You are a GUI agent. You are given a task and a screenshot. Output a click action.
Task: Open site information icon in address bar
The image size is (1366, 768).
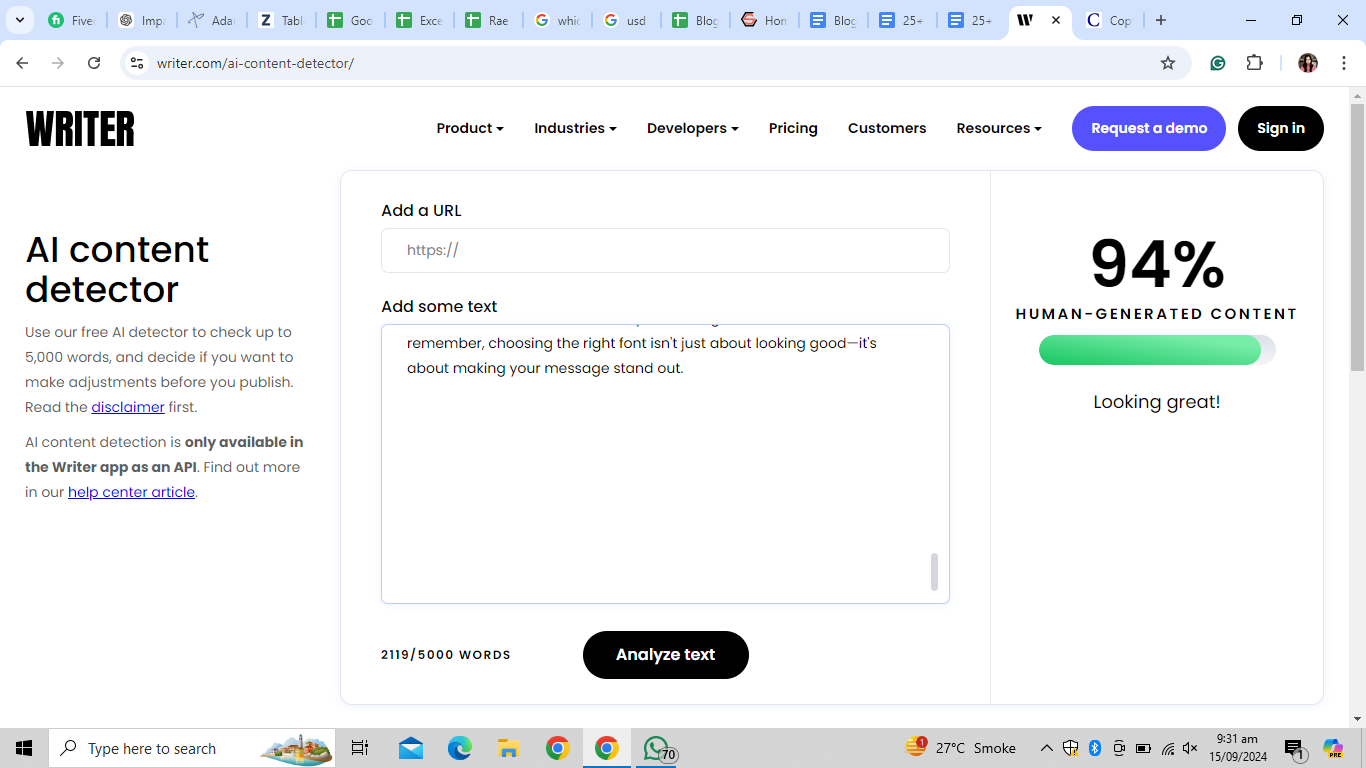[138, 63]
